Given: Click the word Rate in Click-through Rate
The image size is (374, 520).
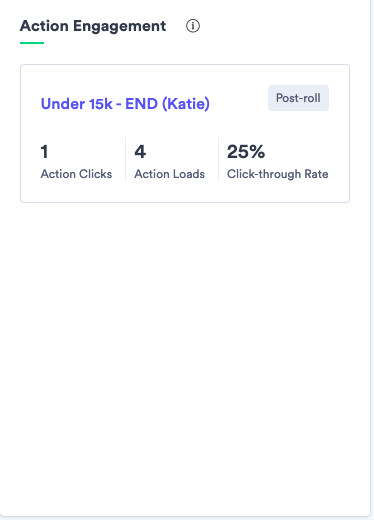Looking at the screenshot, I should (316, 174).
